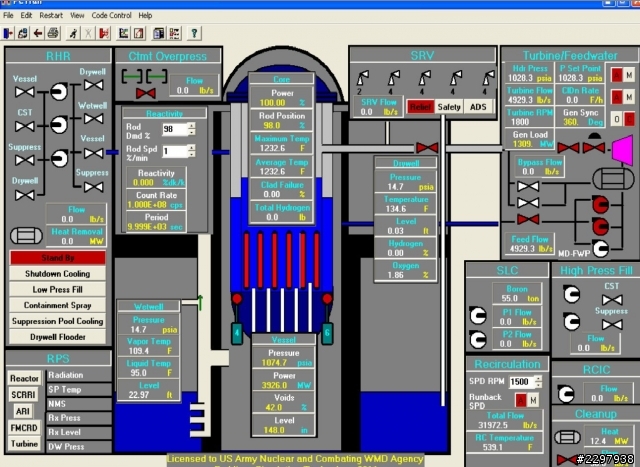Open help with the question mark icon

coord(194,33)
